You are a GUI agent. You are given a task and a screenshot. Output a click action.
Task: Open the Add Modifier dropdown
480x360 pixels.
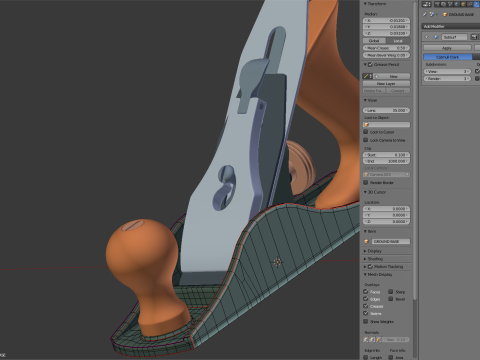[x=451, y=26]
